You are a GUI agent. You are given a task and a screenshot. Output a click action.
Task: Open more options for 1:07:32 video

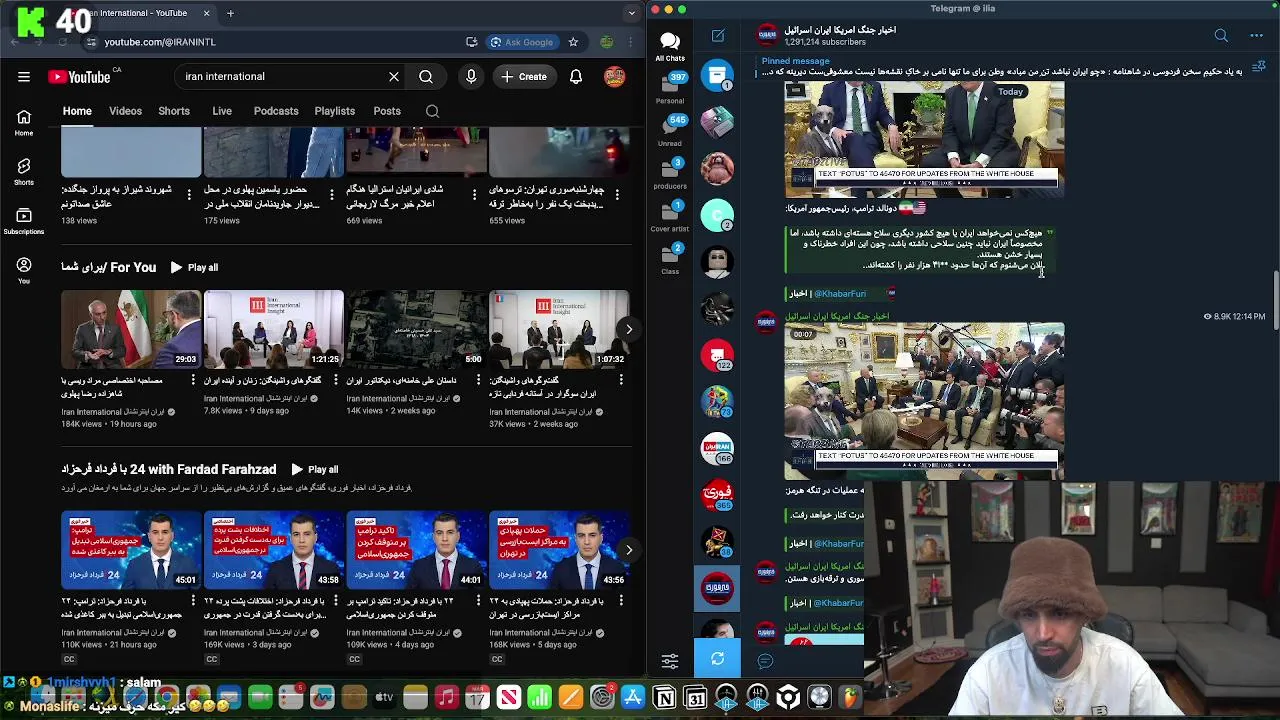click(x=621, y=381)
